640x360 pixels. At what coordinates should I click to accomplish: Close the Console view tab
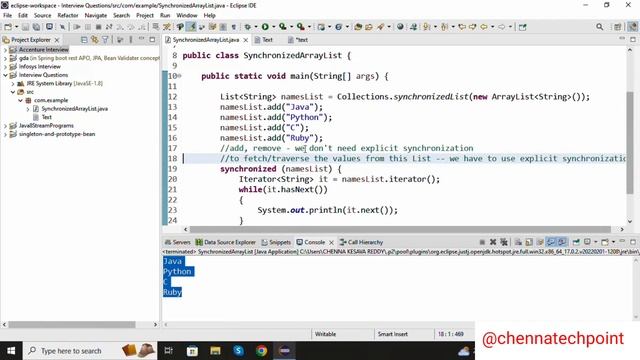[331, 242]
